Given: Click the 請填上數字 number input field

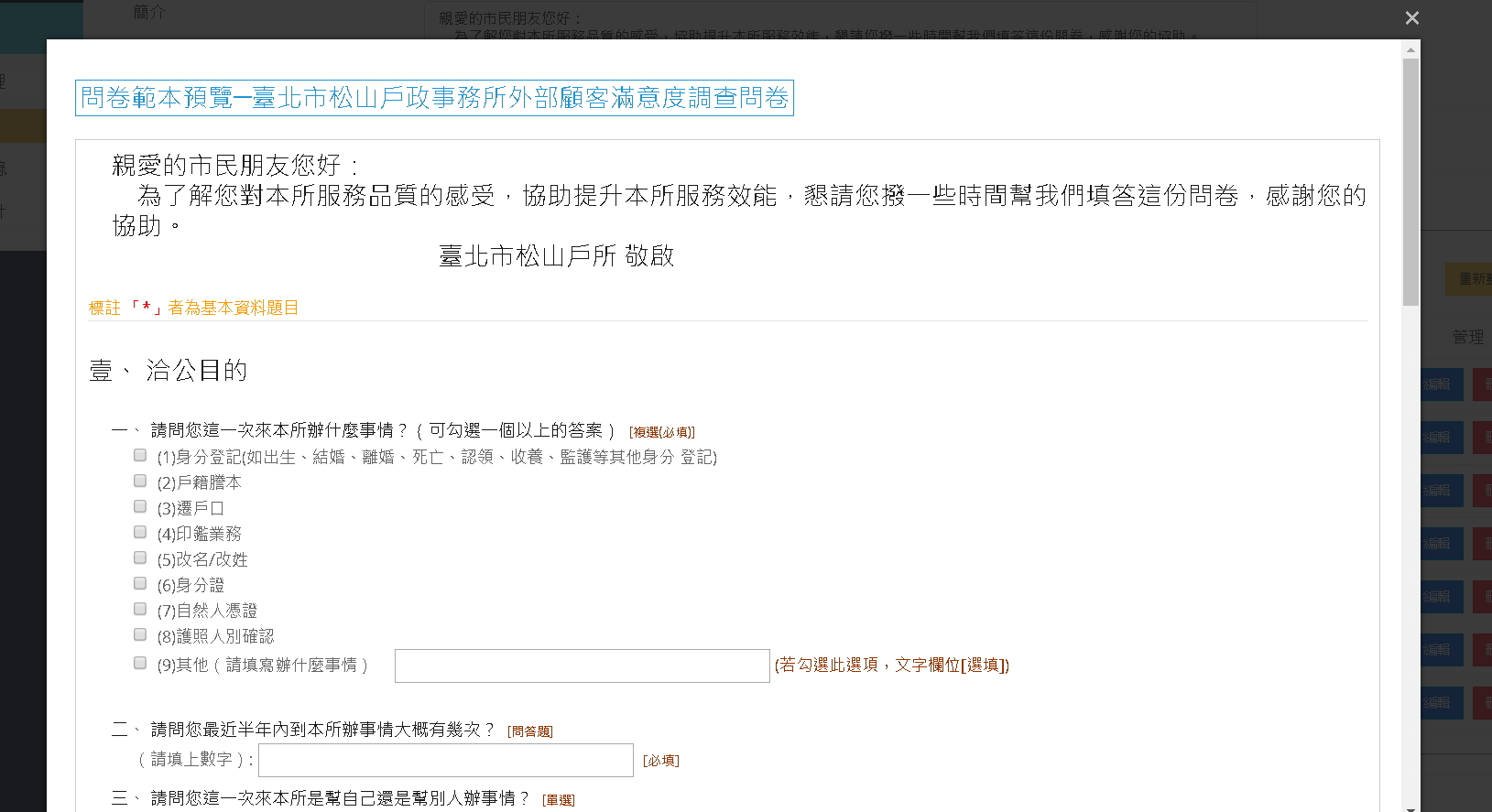Looking at the screenshot, I should [446, 760].
